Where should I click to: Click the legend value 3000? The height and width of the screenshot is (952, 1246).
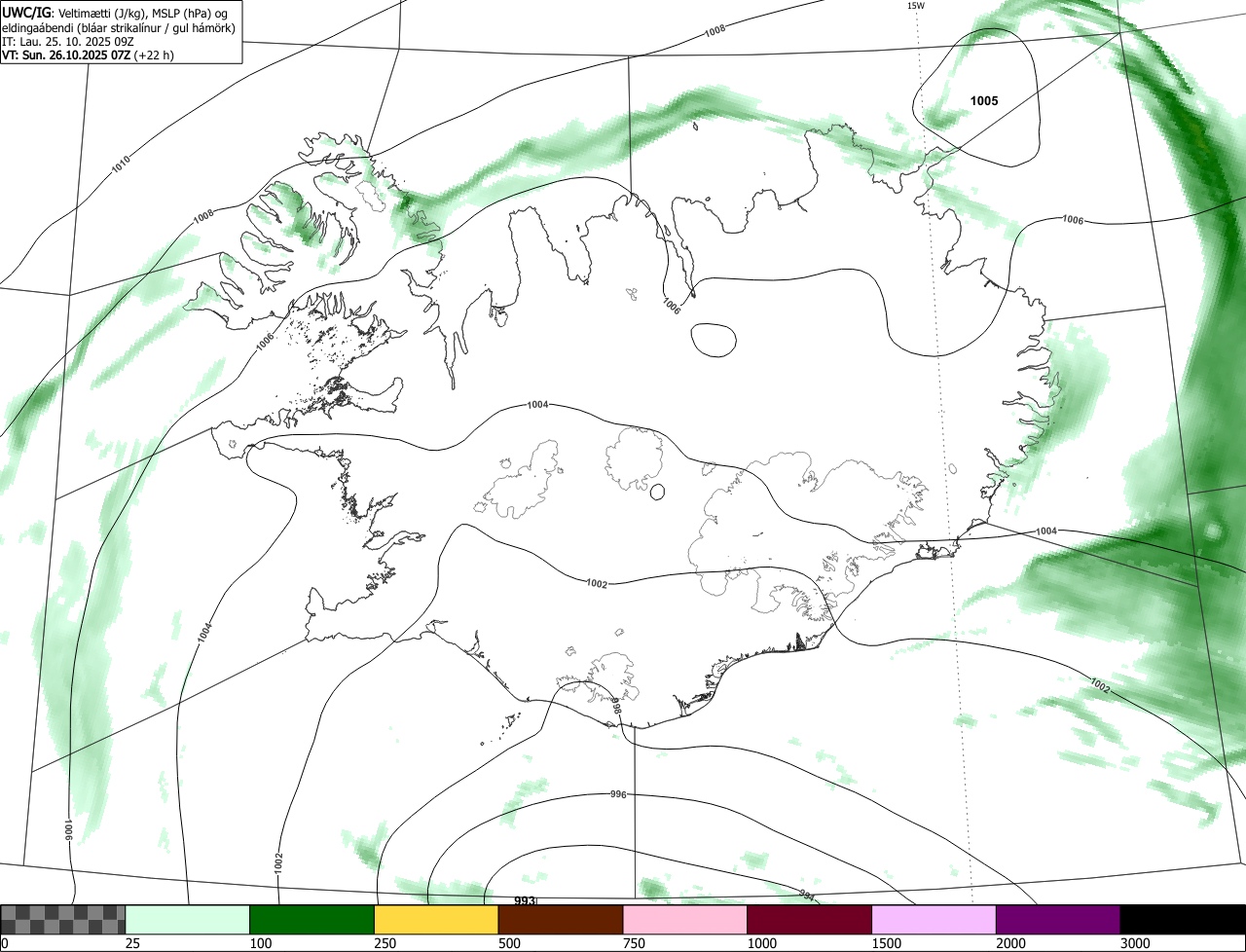tap(1135, 943)
